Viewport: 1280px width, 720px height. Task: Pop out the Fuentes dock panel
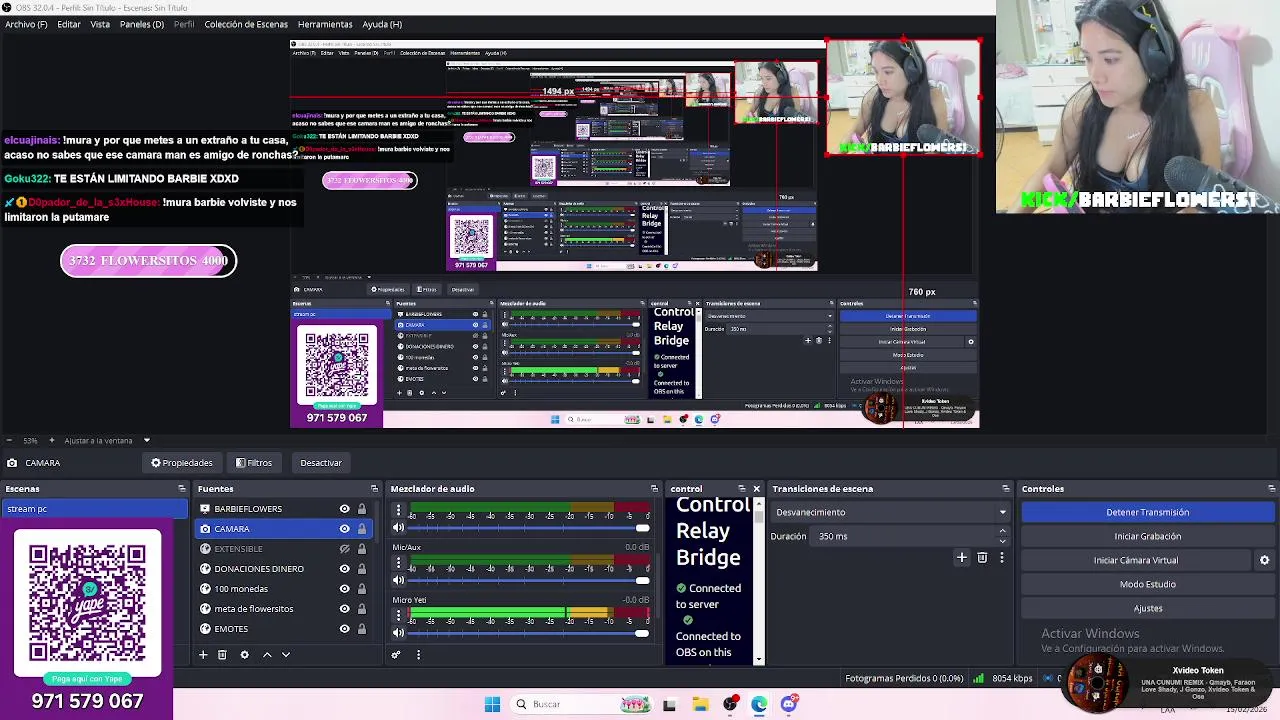tap(374, 489)
